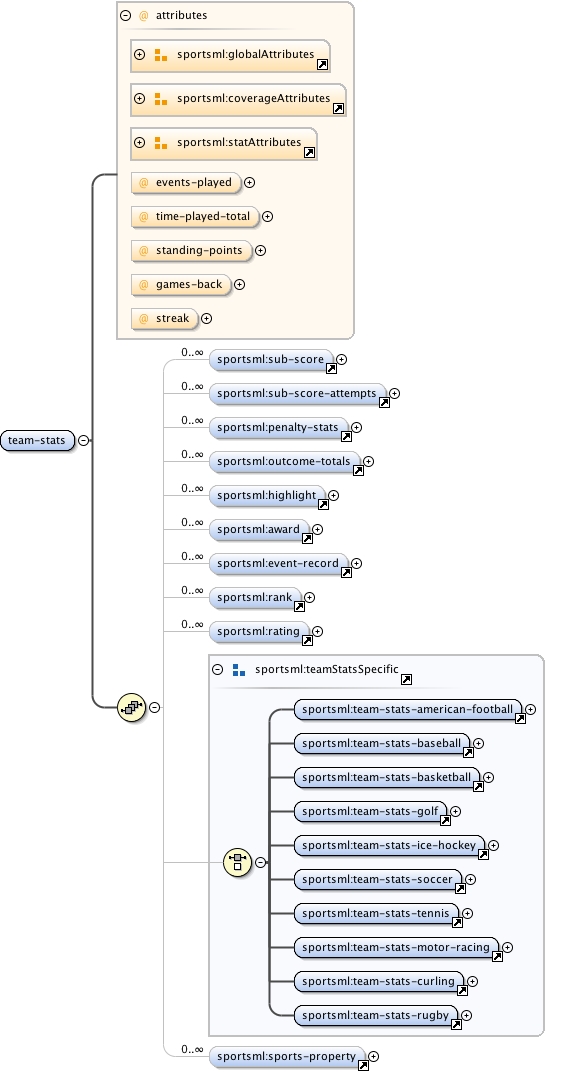Screen dimensions: 562x1072
Task: Expand team-stats-ice-hockey element
Action: (x=493, y=846)
